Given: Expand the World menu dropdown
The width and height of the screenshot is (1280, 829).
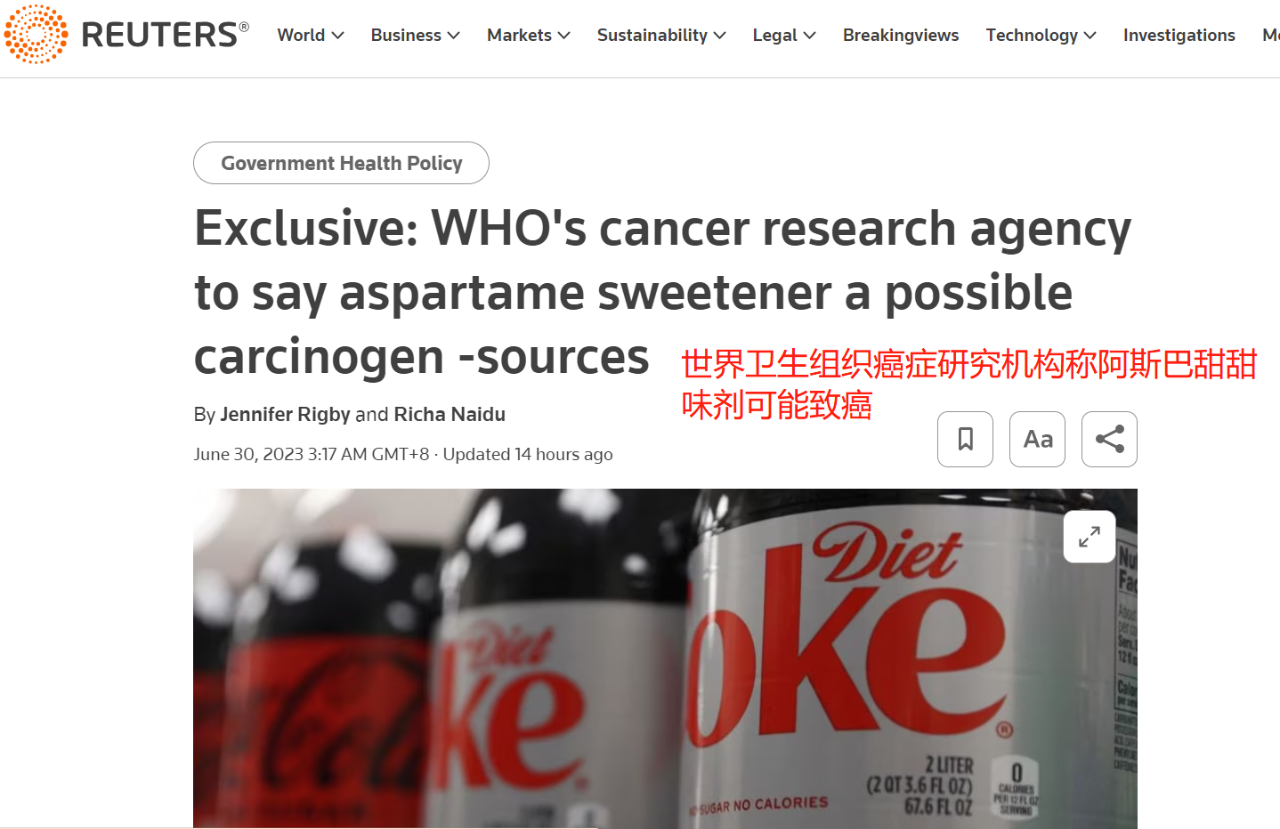Looking at the screenshot, I should point(310,35).
